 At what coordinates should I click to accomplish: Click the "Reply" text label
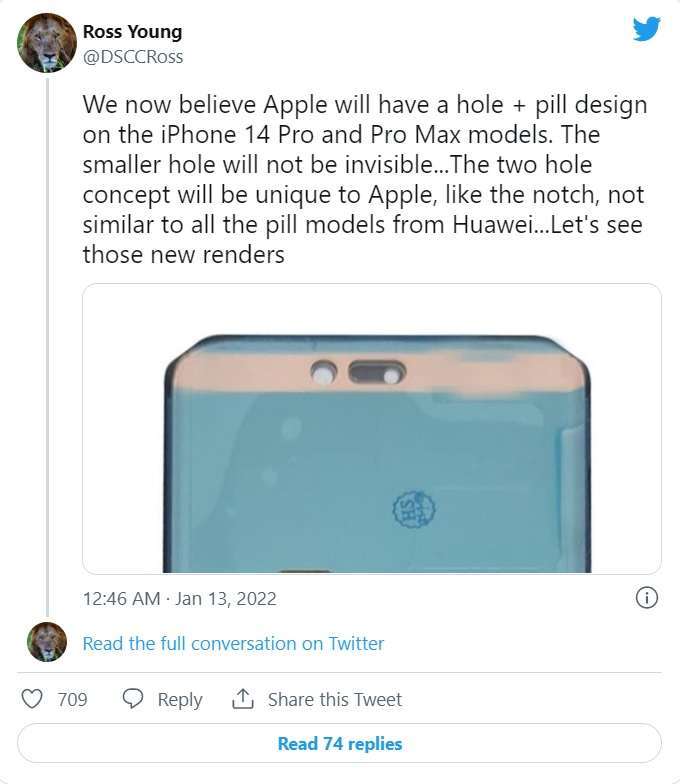point(180,700)
